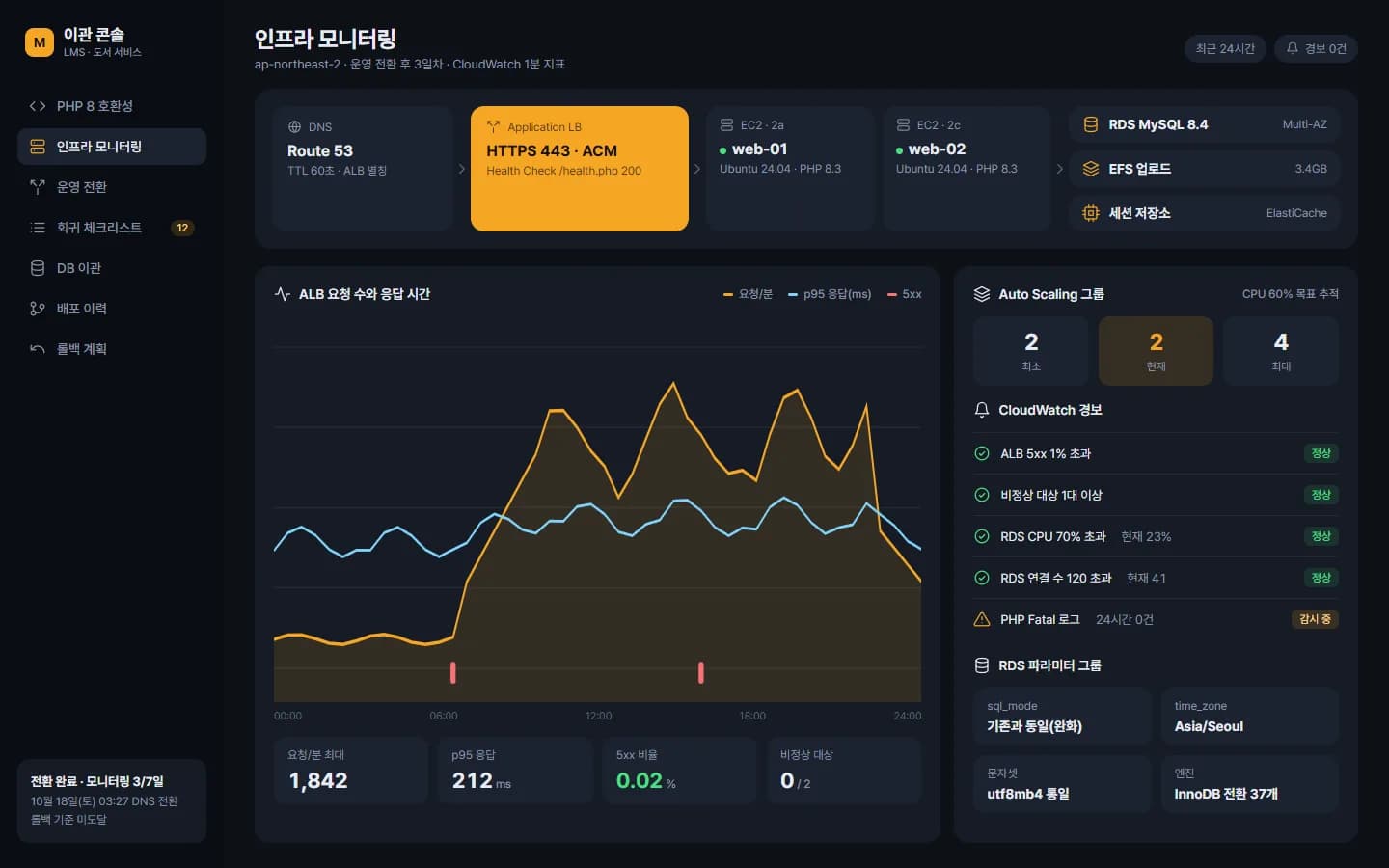Click the 전환 완료 · 모니터링 3/7일 status card
This screenshot has width=1389, height=868.
[112, 800]
